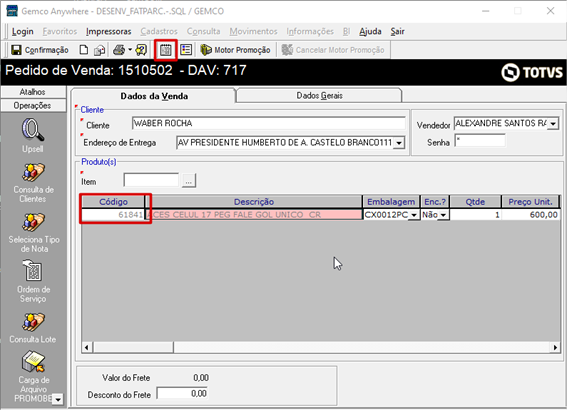Click the Cliente name input field

pos(269,123)
